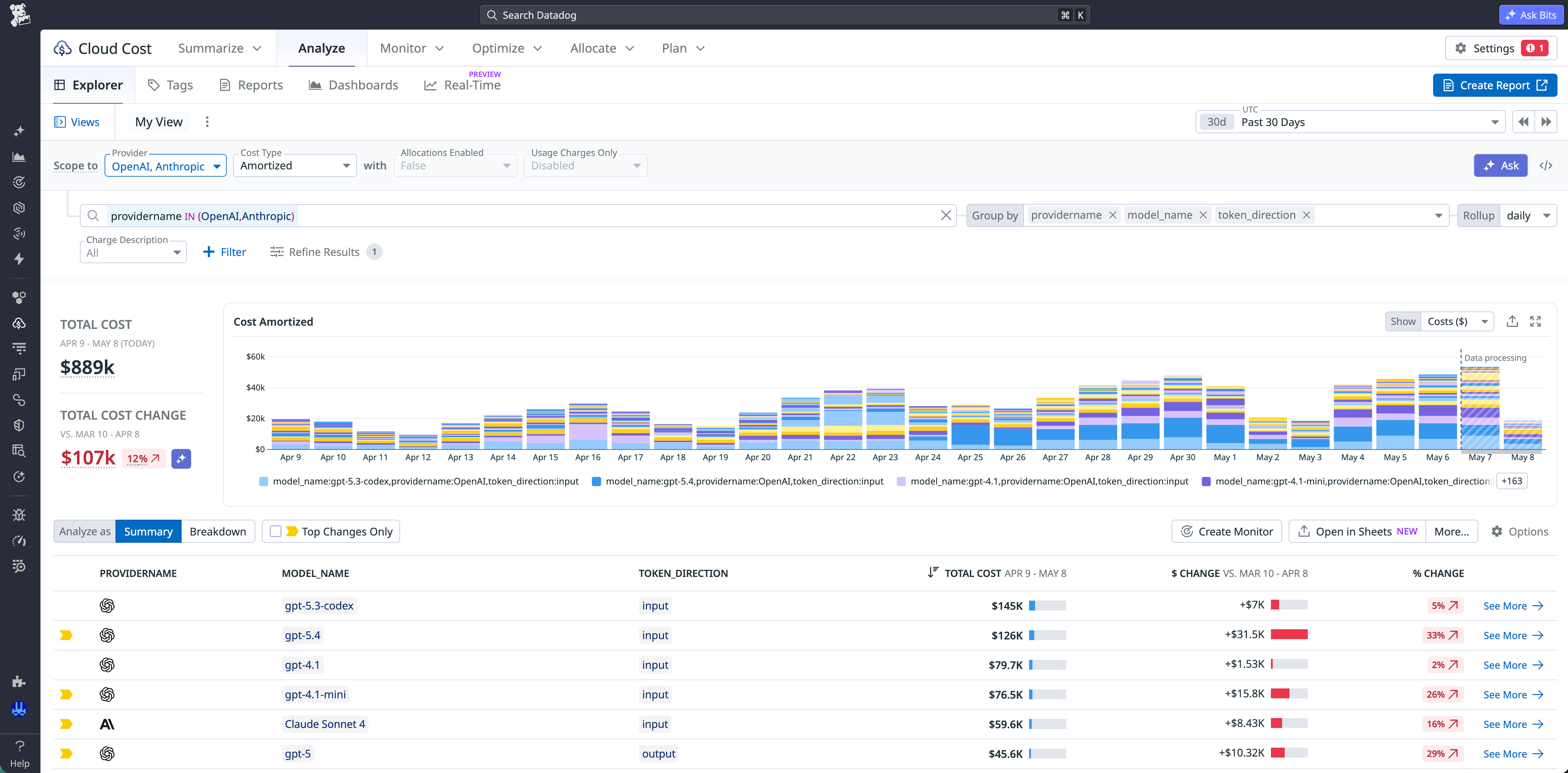The width and height of the screenshot is (1568, 773).
Task: Expand the Monitor menu
Action: [412, 48]
